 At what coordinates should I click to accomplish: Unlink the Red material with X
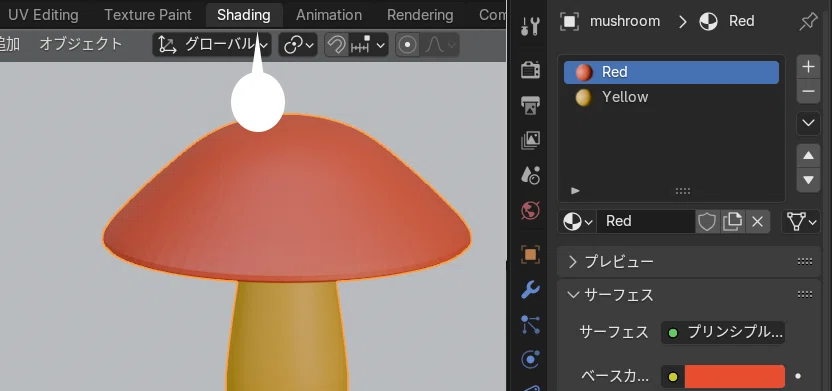[x=757, y=221]
